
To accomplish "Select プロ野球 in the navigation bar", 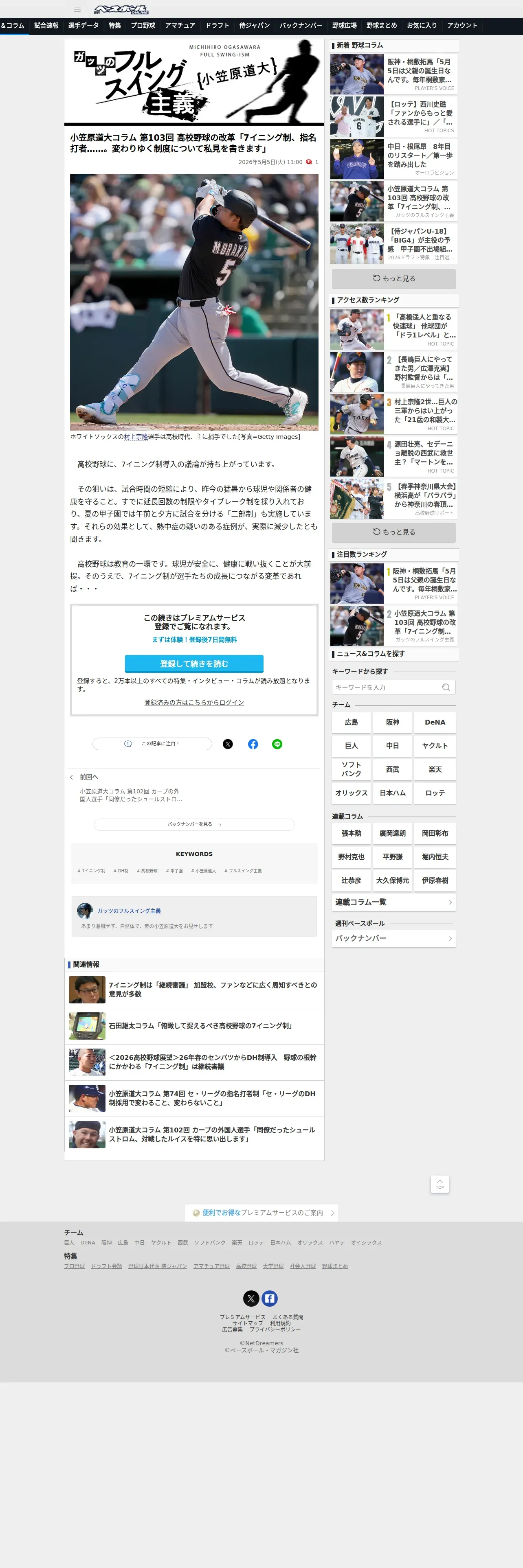I will 143,26.
